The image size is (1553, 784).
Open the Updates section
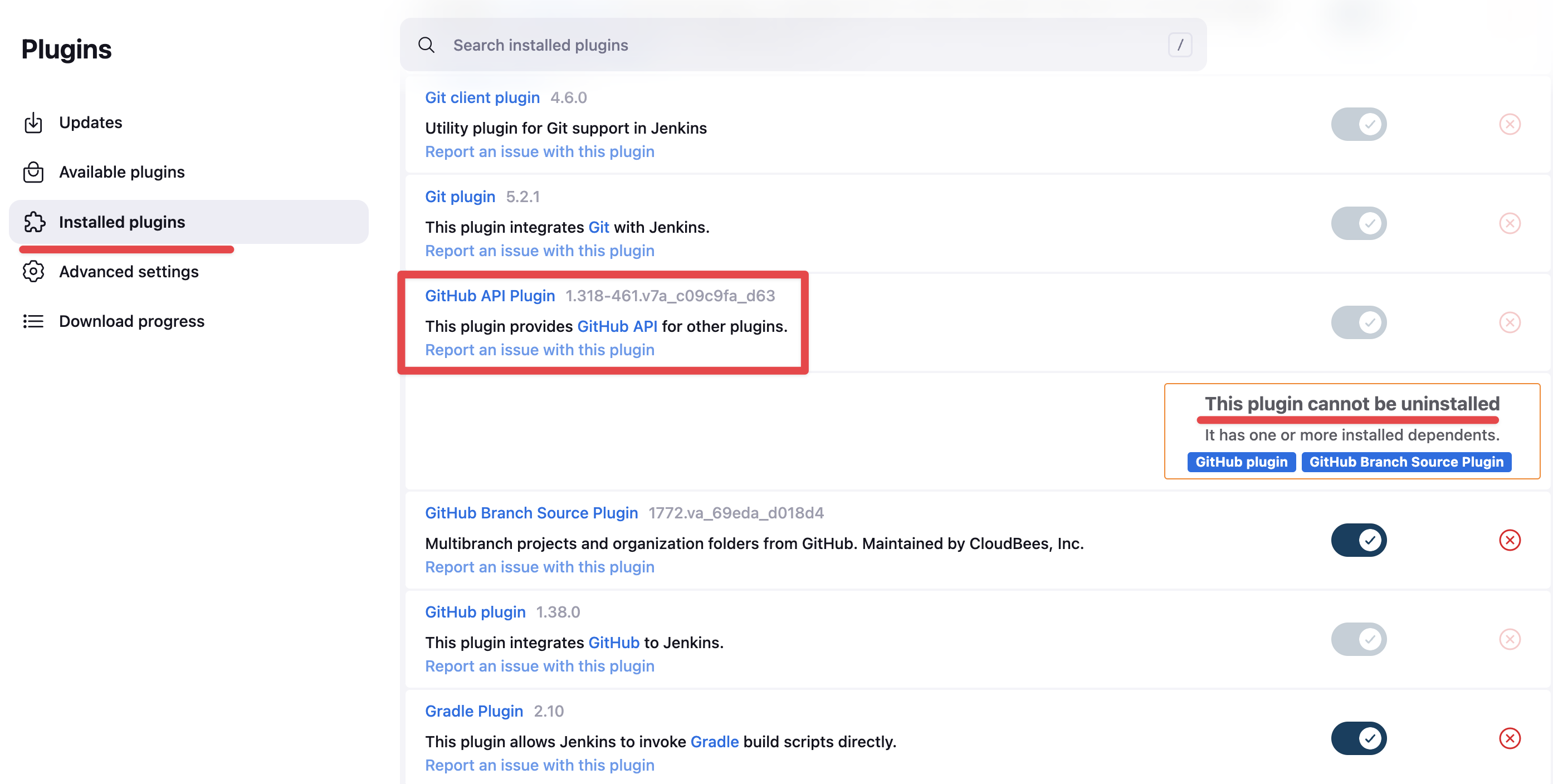189,122
